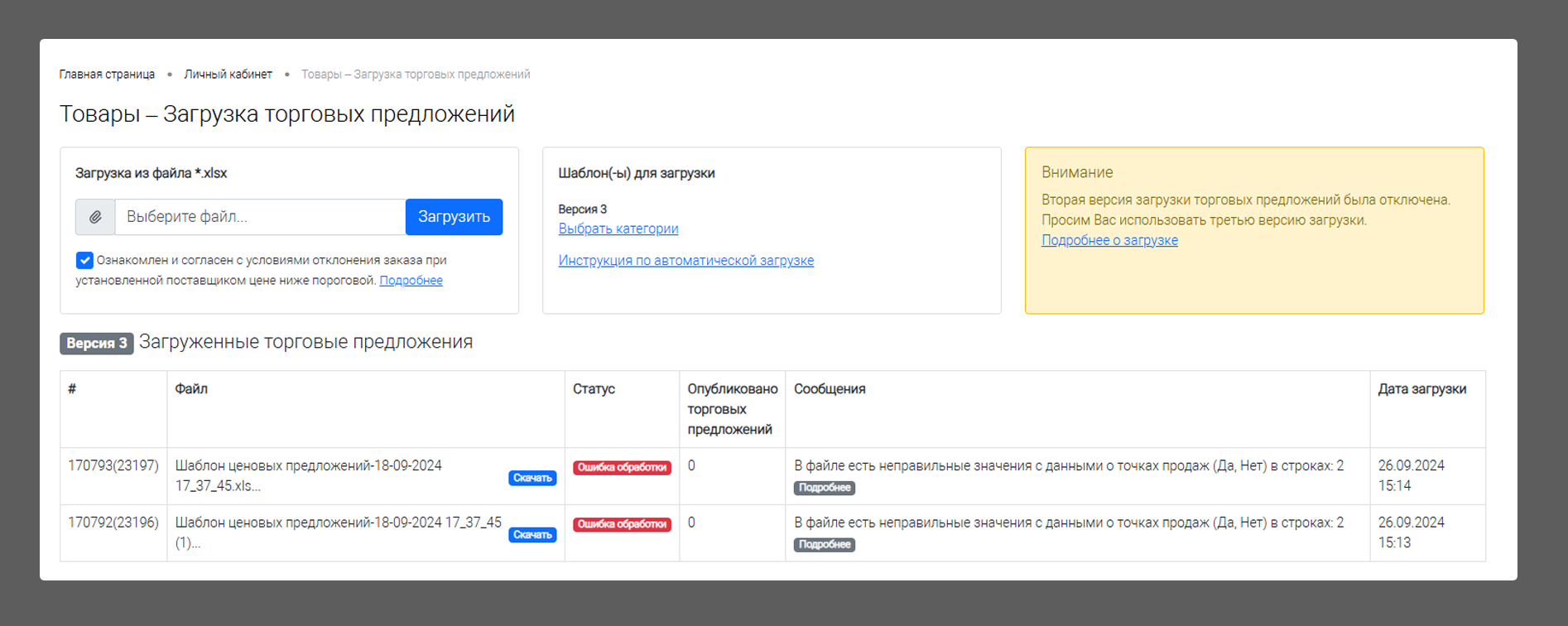This screenshot has height=626, width=1568.
Task: Open the Выбрать категории link
Action: pyautogui.click(x=618, y=229)
